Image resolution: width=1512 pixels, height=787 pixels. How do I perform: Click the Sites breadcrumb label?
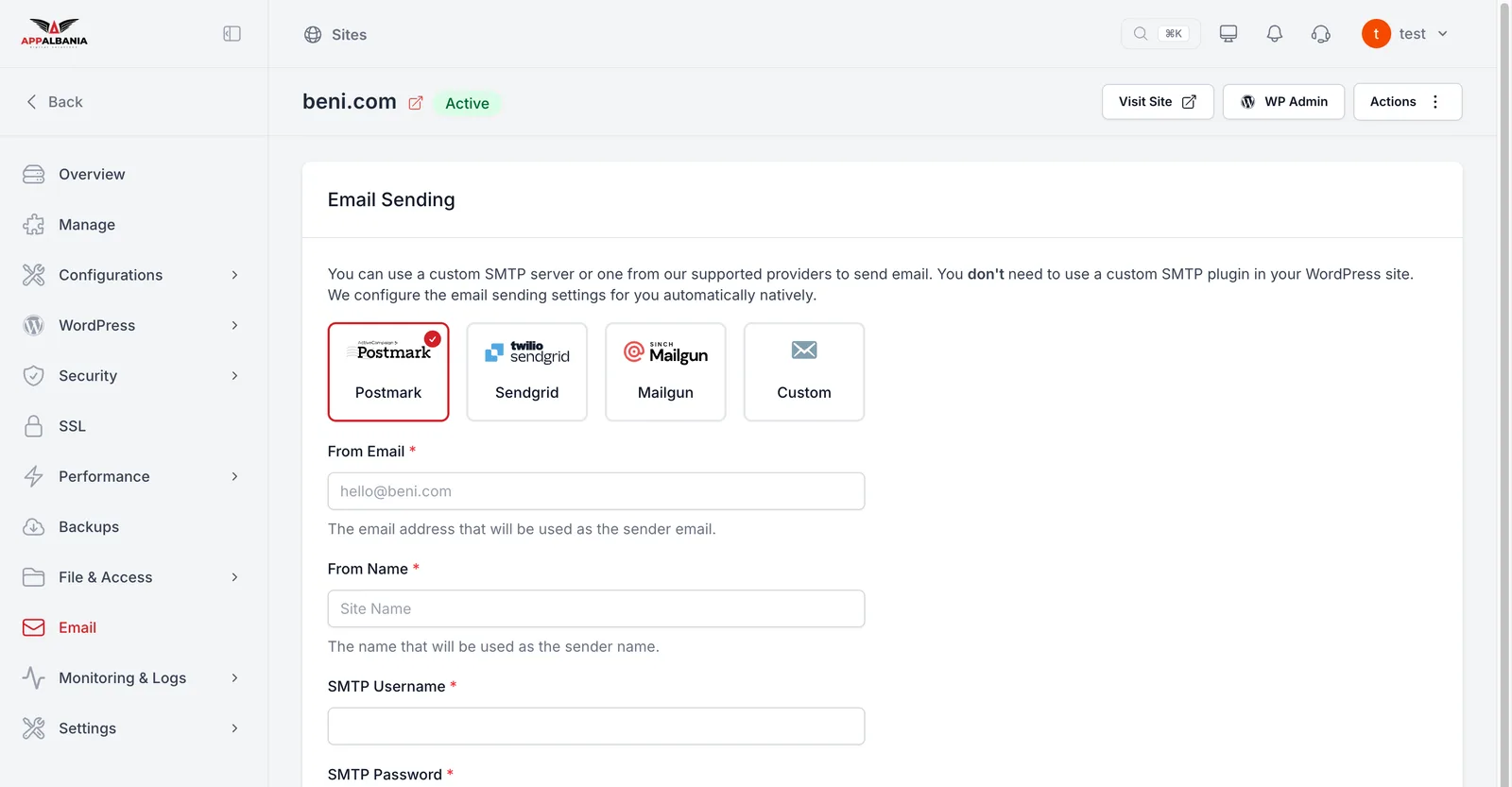349,35
